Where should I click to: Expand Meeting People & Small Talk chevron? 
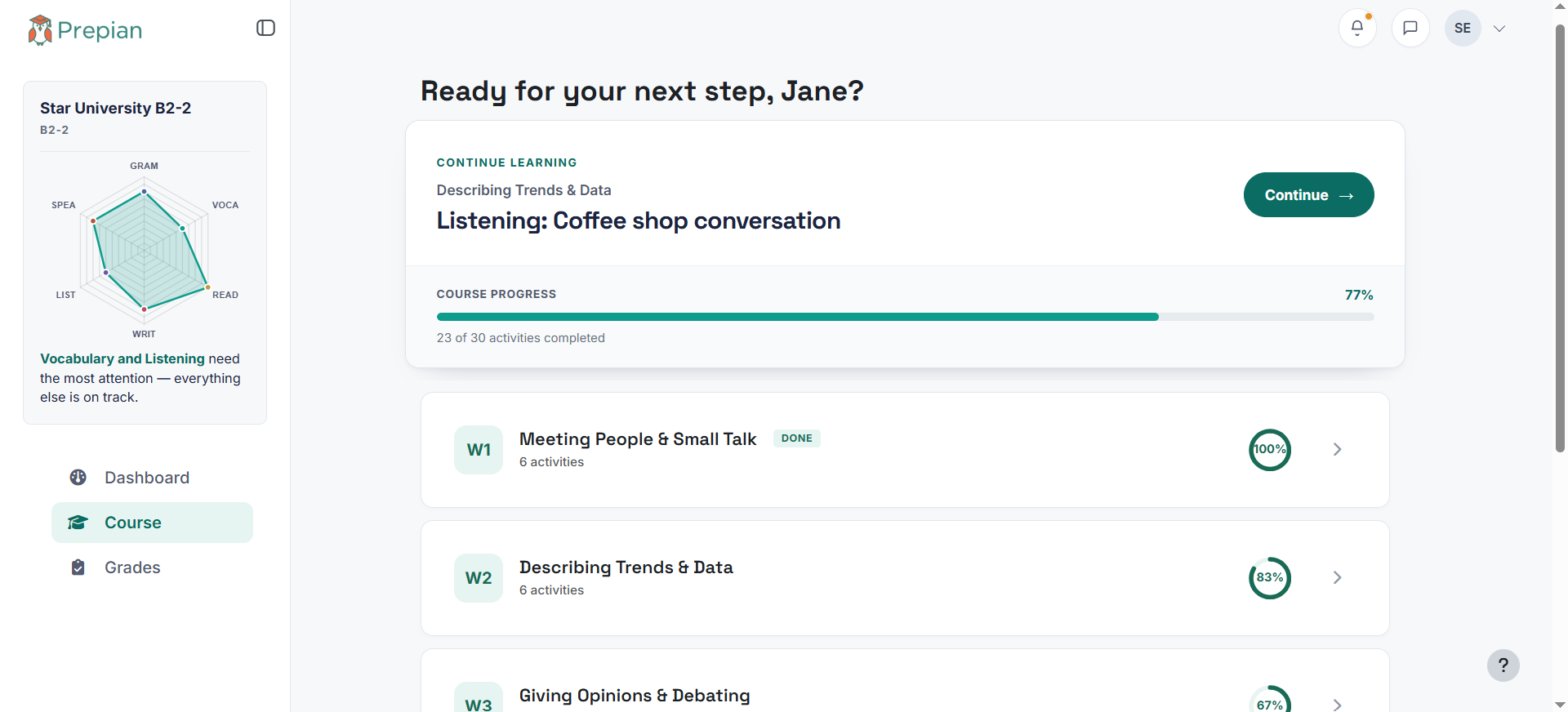[1337, 449]
